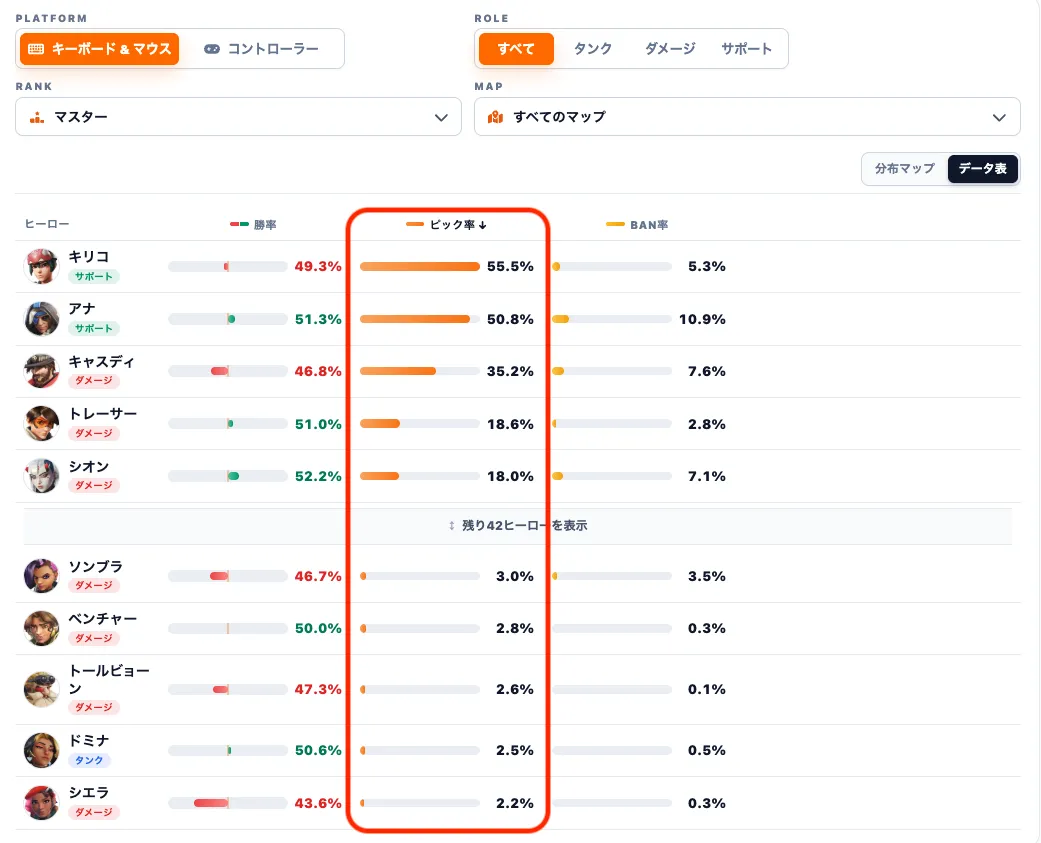The height and width of the screenshot is (843, 1041).
Task: Click Tracer's hero portrait icon
Action: [x=41, y=423]
